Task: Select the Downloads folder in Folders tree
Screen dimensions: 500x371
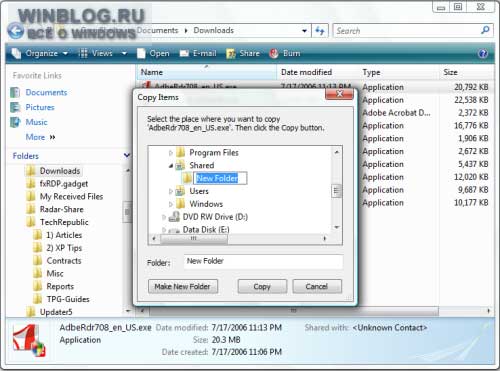Action: [60, 171]
